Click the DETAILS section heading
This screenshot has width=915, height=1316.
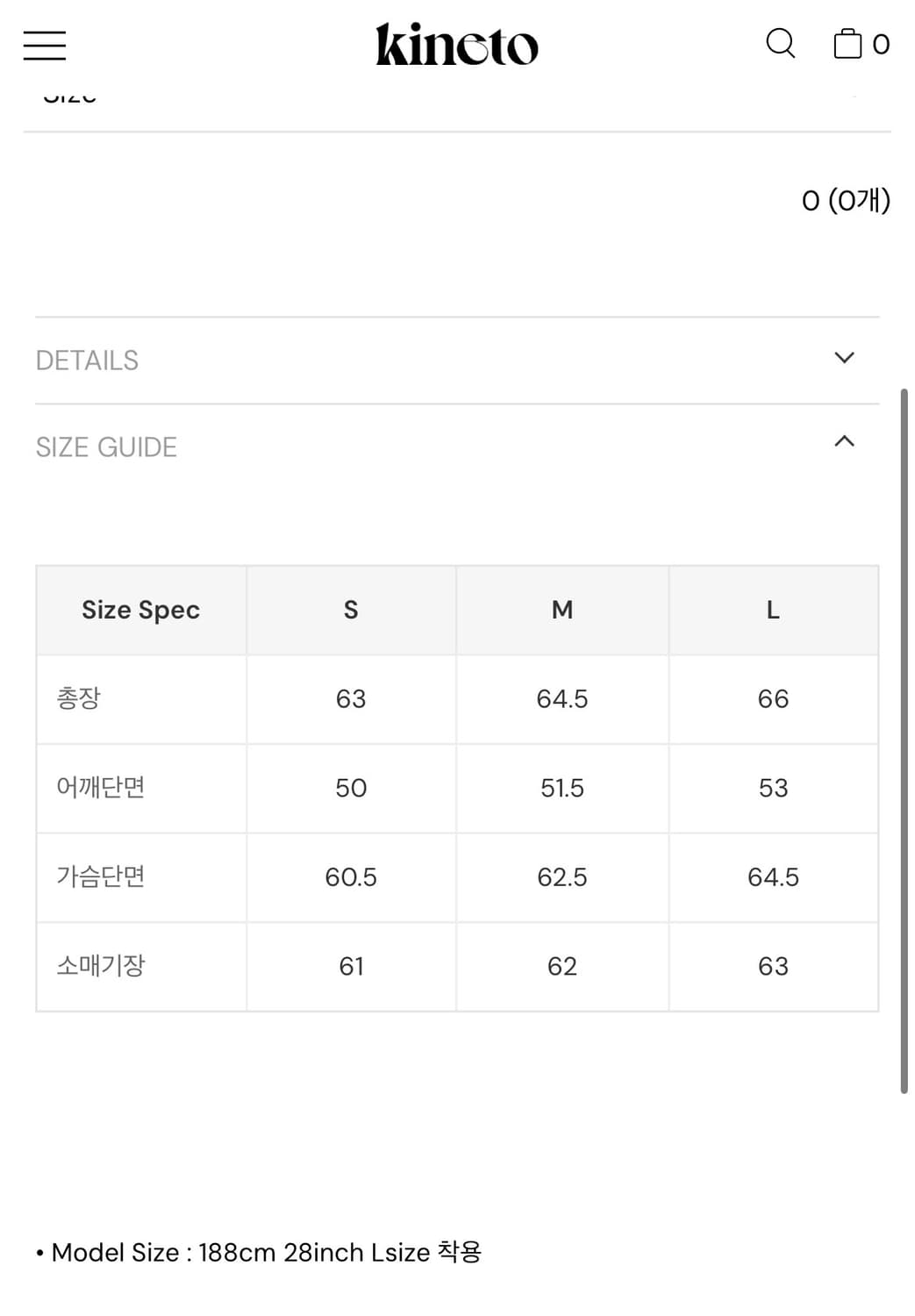(x=87, y=361)
